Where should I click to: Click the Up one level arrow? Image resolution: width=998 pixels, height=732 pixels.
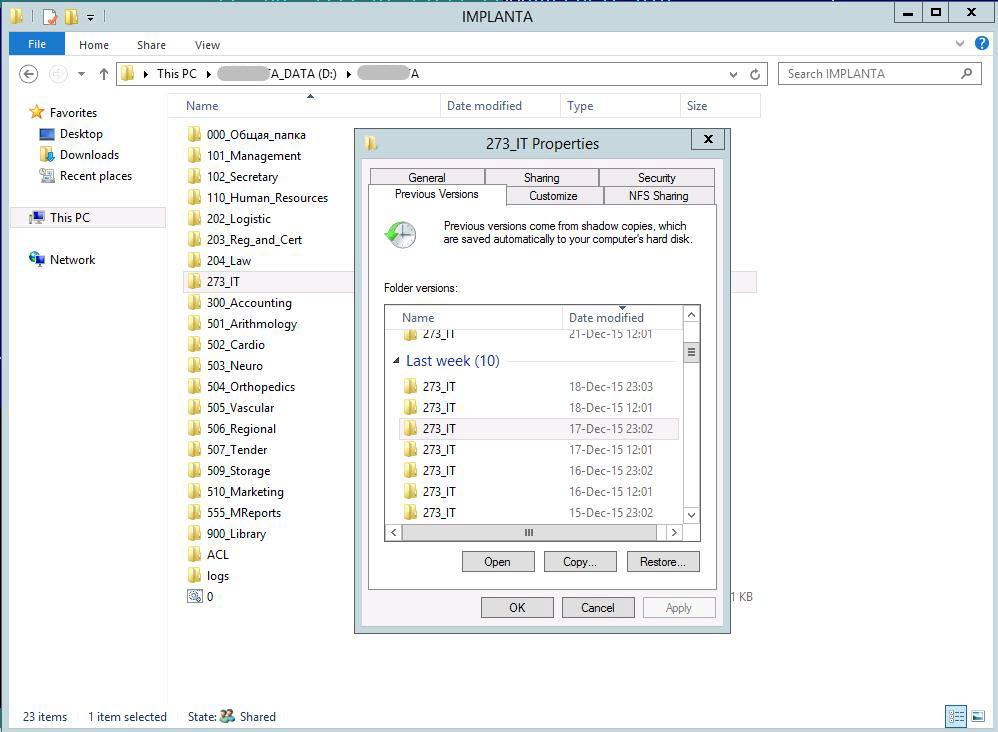(103, 74)
